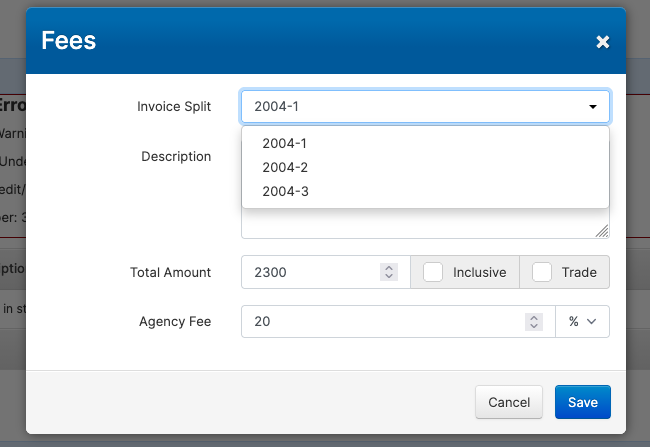Close the Fees dialog with X
Image resolution: width=650 pixels, height=447 pixels.
tap(602, 42)
